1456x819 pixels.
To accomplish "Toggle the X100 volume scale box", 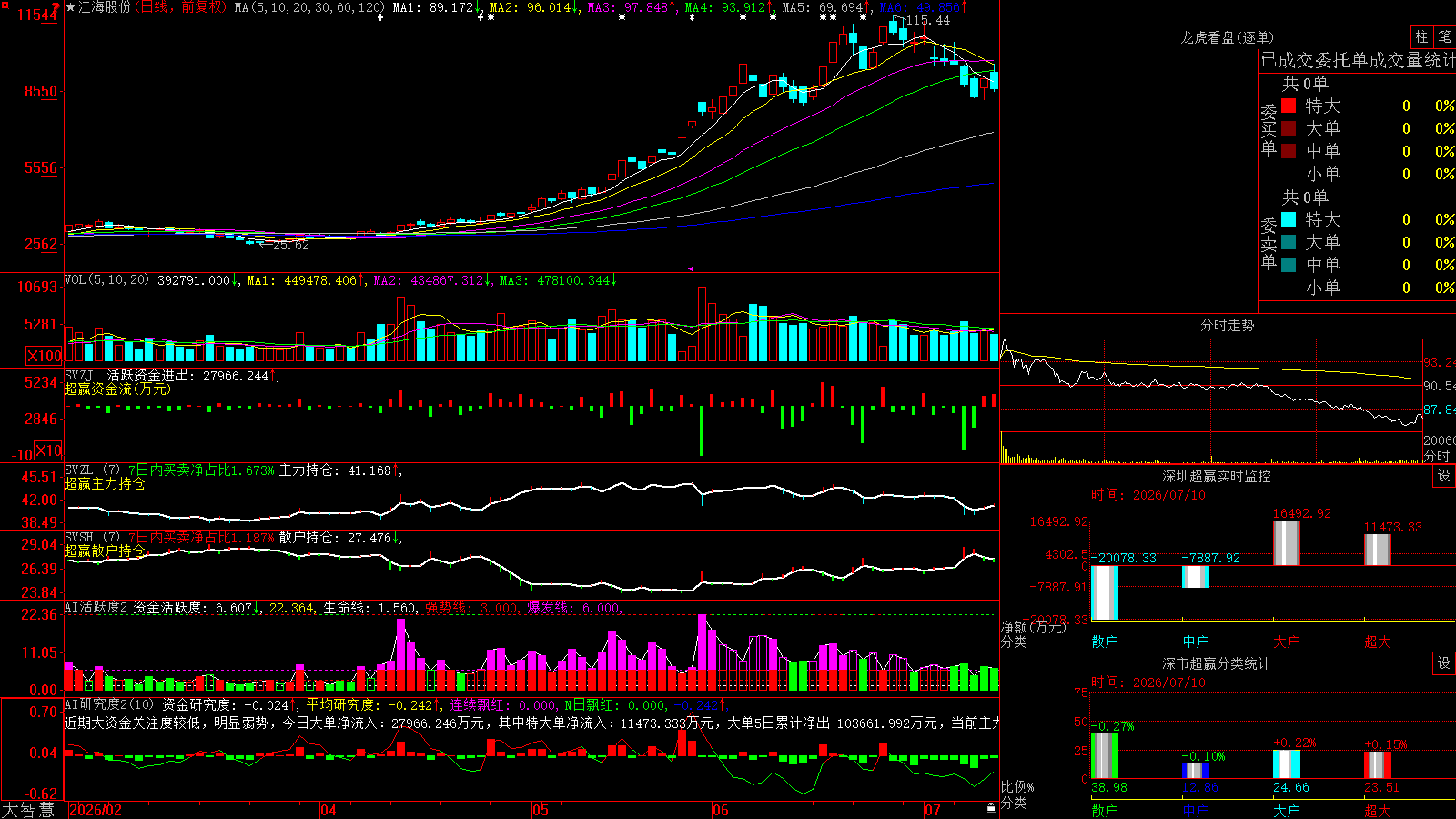I will point(44,356).
